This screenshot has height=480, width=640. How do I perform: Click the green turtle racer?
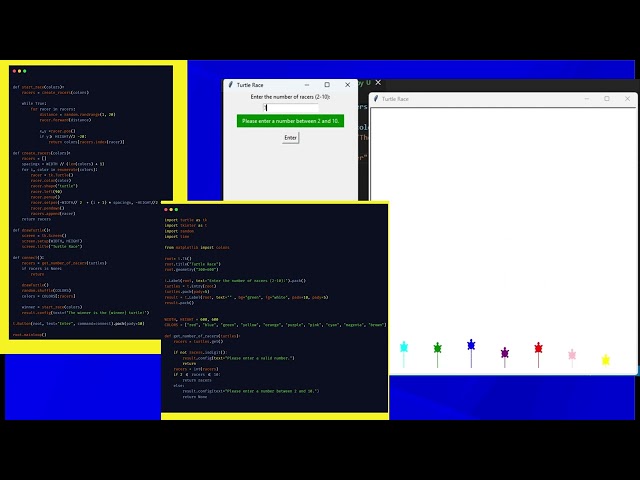tap(438, 348)
